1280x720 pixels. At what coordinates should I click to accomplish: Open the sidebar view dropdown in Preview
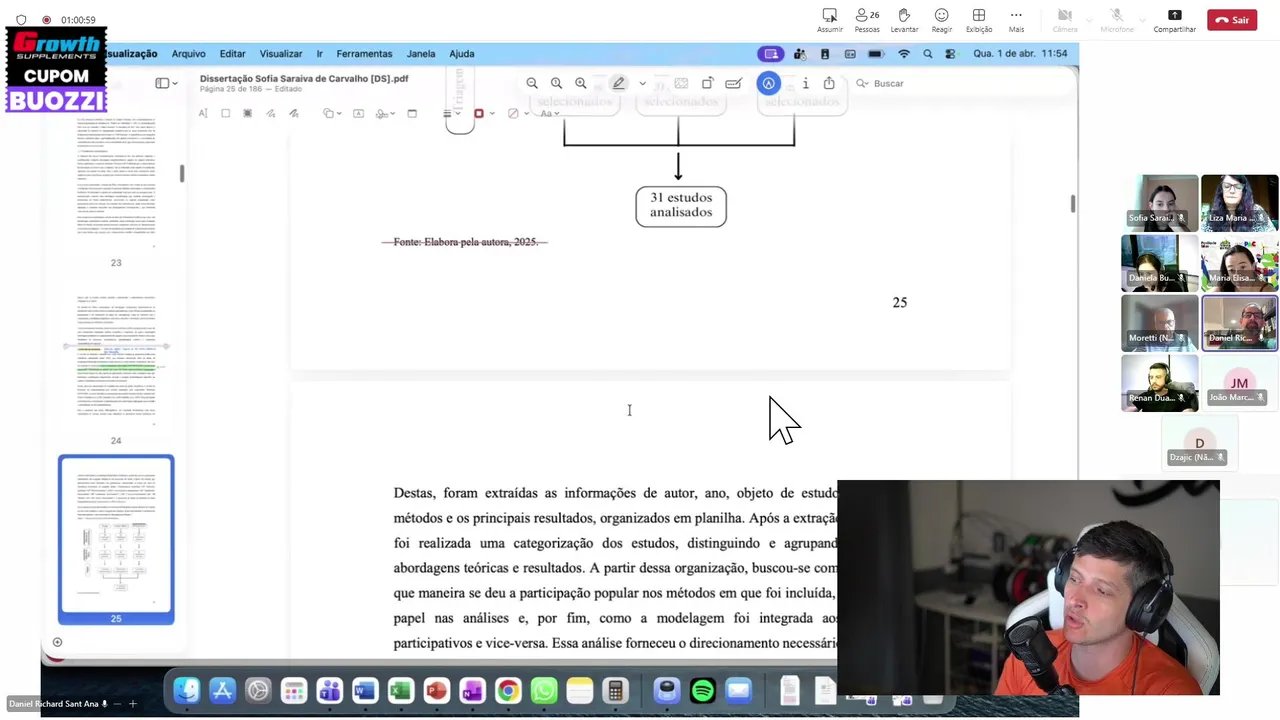click(167, 83)
